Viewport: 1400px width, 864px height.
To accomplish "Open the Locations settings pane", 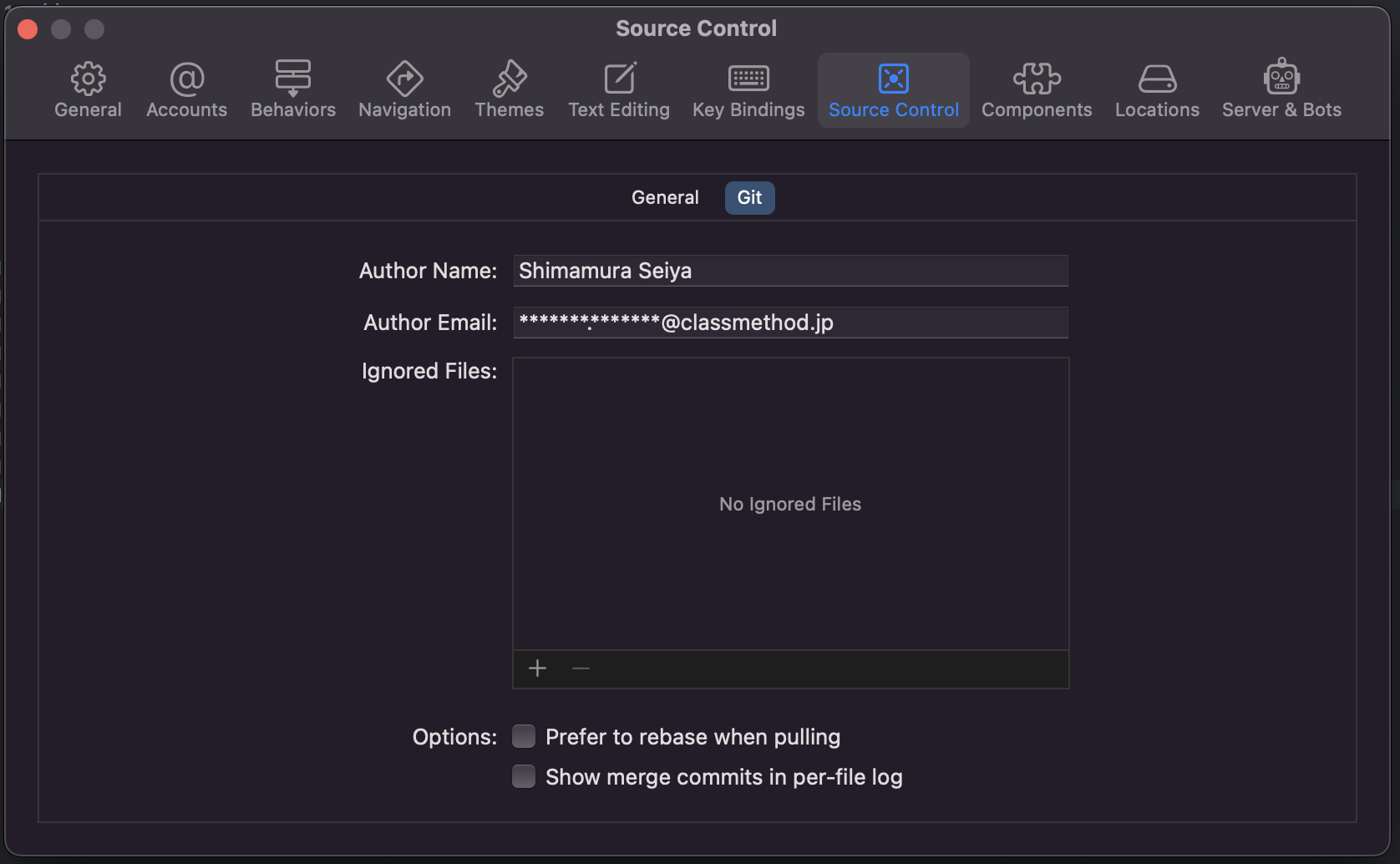I will click(1157, 88).
